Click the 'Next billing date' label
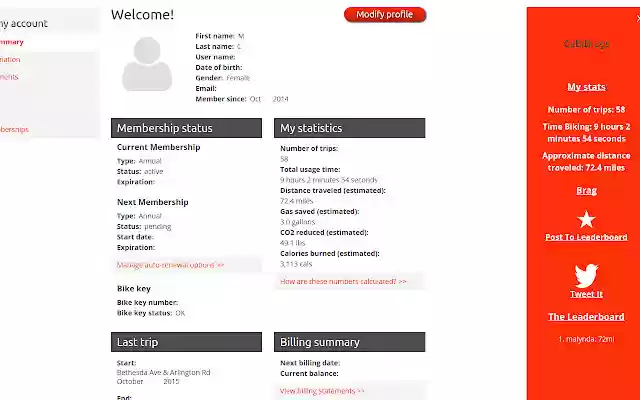 (310, 363)
